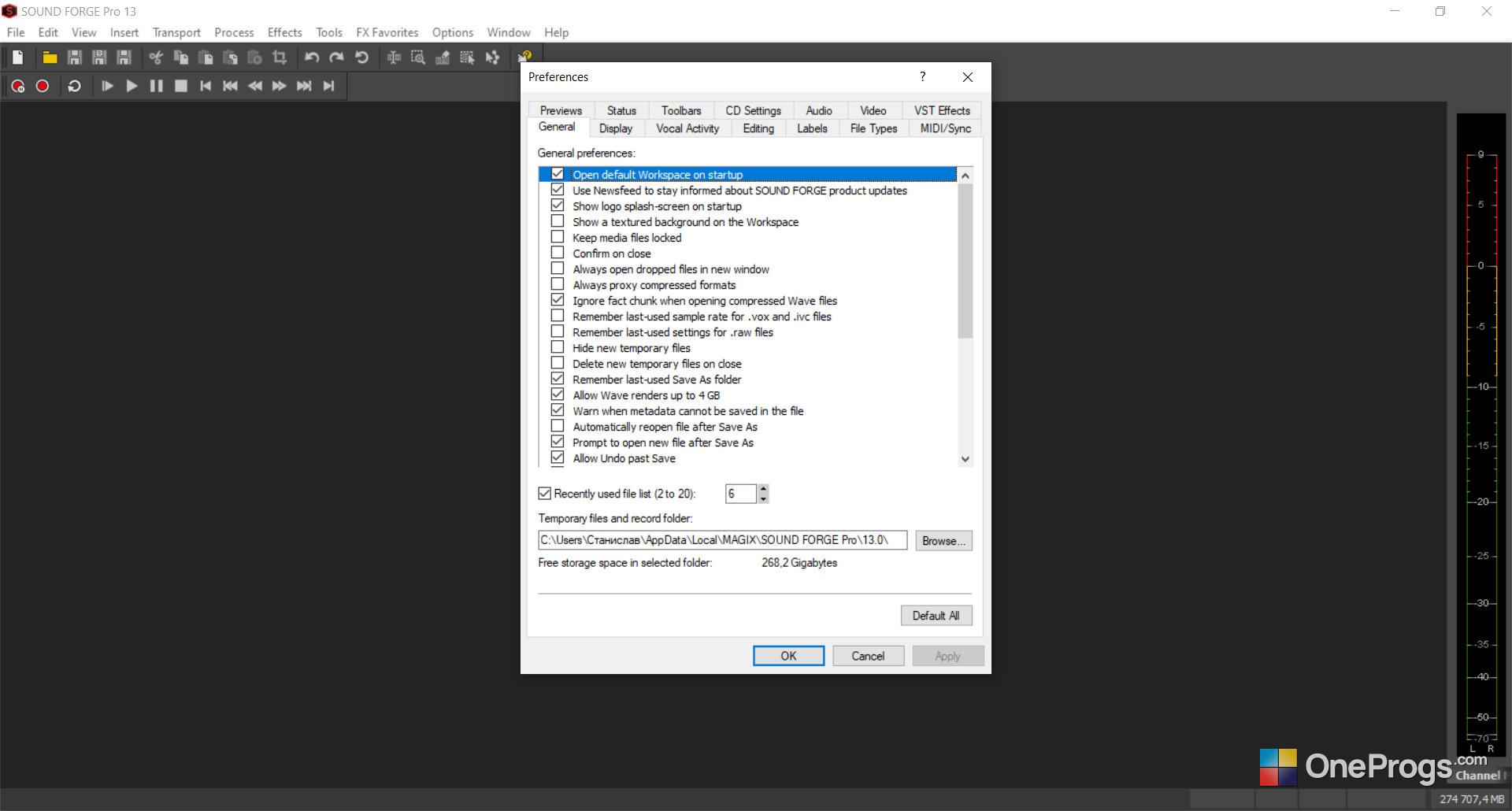Screen dimensions: 1512x811
Task: Click the Go to End transport icon
Action: 328,86
